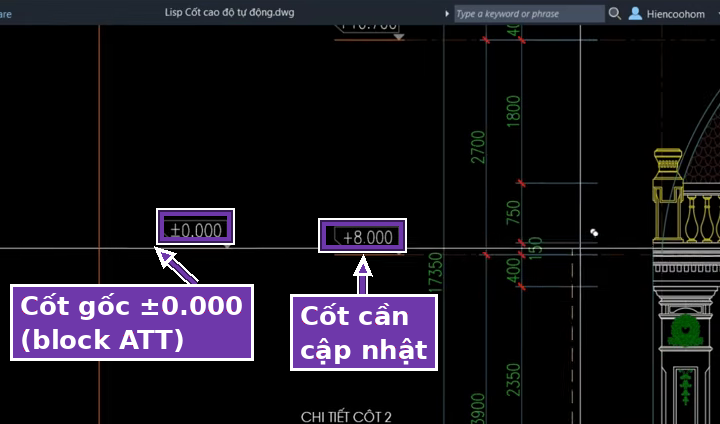Image resolution: width=720 pixels, height=424 pixels.
Task: Select the "CHI TIẾT CỘT 2" label
Action: click(x=346, y=417)
